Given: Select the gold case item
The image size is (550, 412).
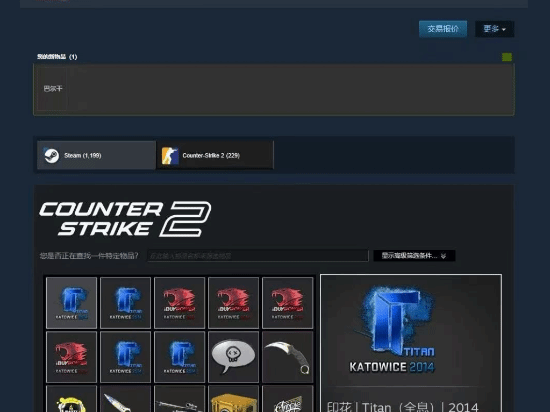Looking at the screenshot, I should pyautogui.click(x=234, y=399).
